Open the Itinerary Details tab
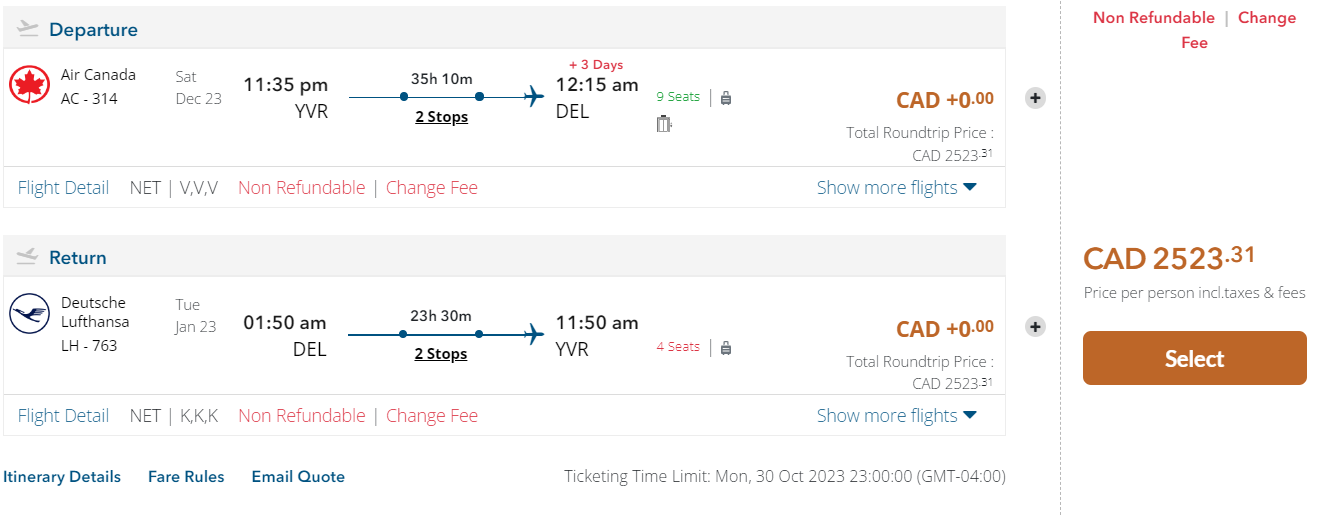This screenshot has height=517, width=1324. 62,477
